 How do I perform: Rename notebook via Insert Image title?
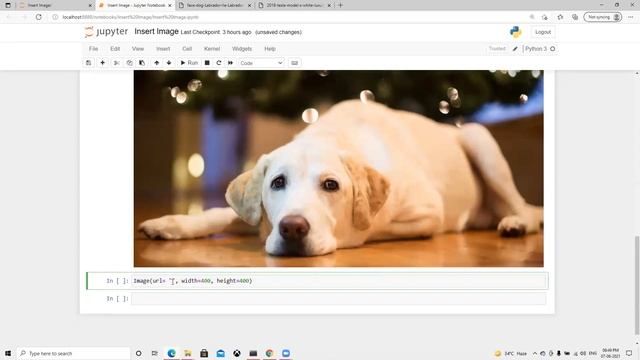point(156,31)
